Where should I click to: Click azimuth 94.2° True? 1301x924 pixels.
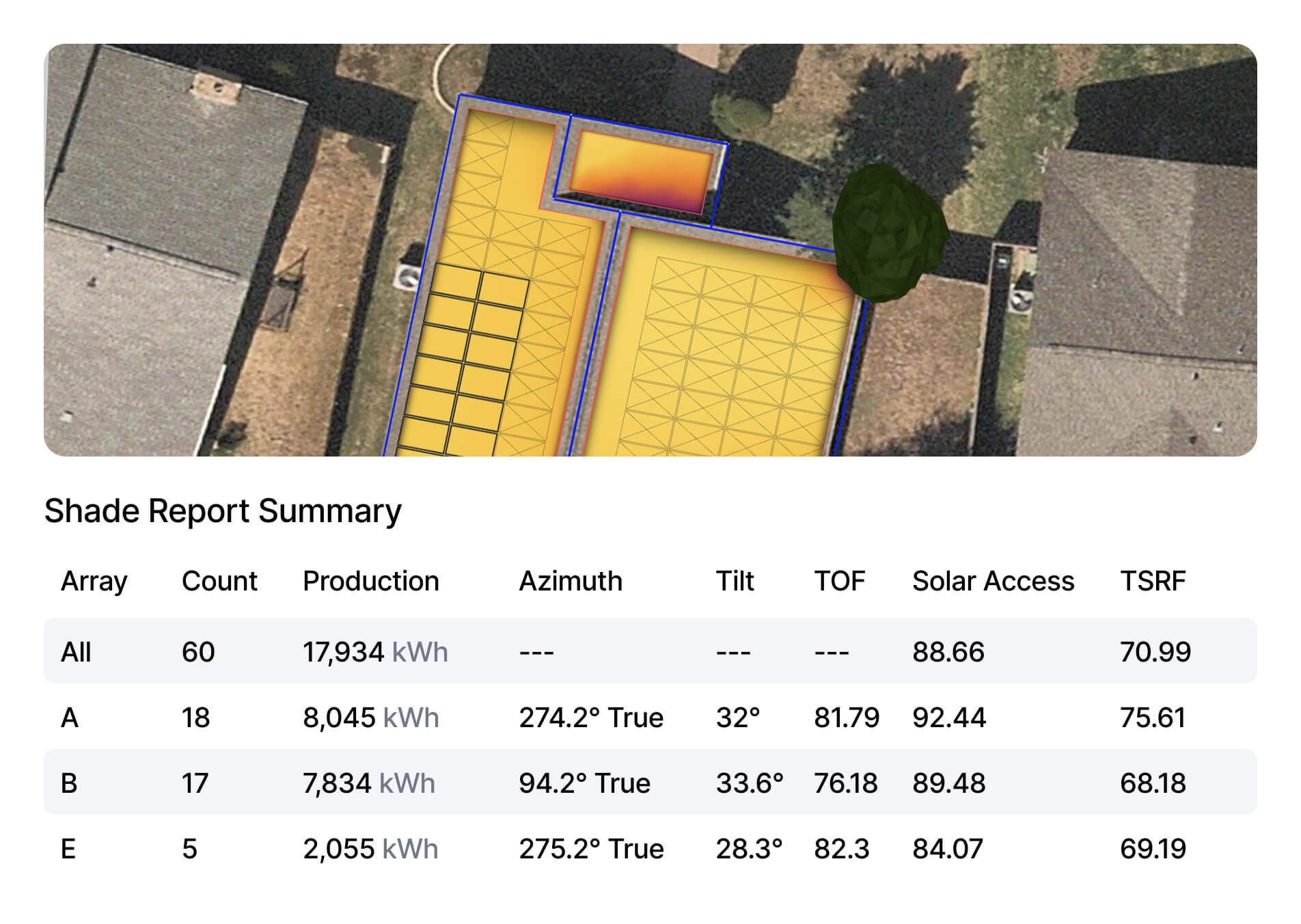[585, 783]
